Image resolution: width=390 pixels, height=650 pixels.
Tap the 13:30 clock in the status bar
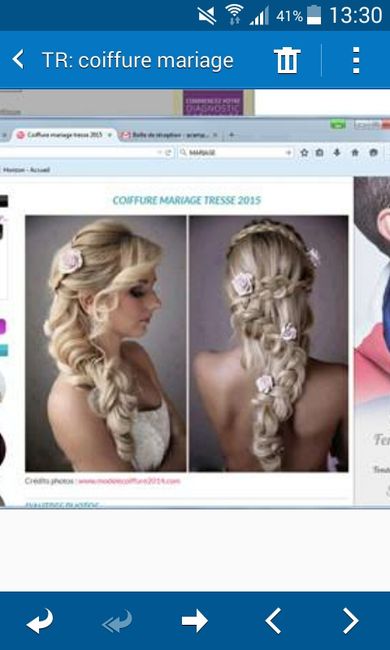(x=356, y=16)
